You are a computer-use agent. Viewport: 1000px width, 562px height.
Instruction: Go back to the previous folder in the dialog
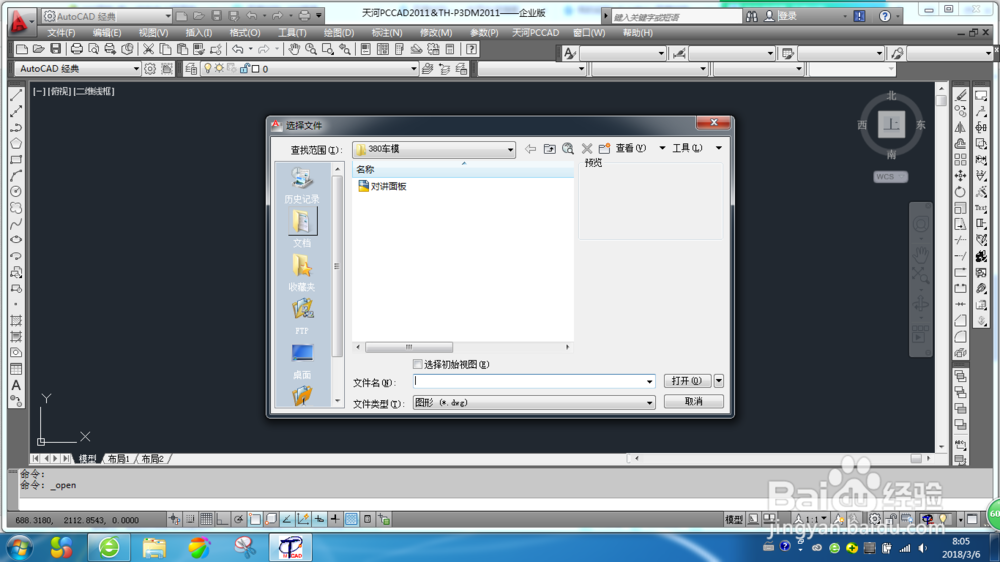(x=530, y=149)
